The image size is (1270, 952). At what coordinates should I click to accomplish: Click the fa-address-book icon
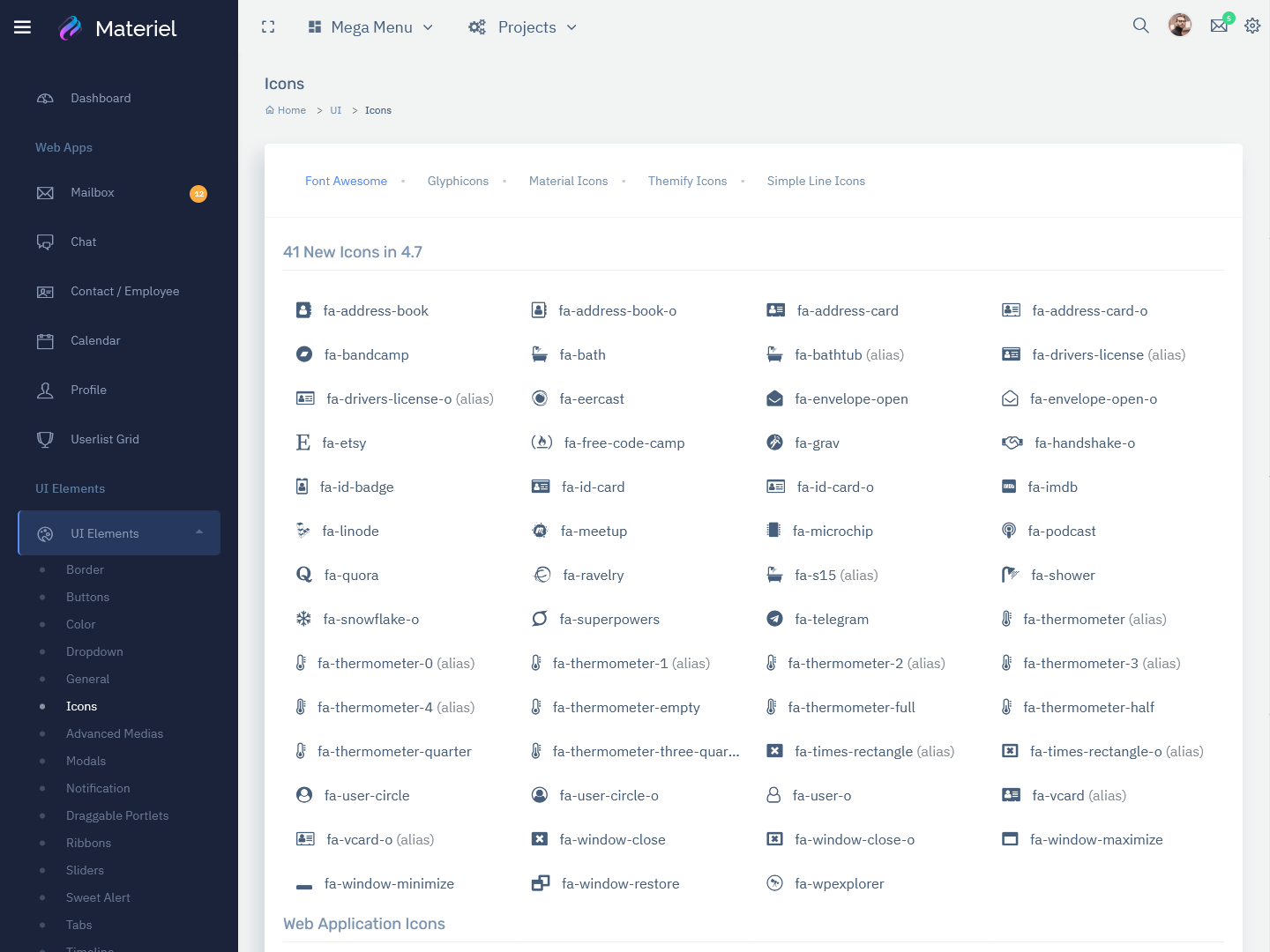303,310
